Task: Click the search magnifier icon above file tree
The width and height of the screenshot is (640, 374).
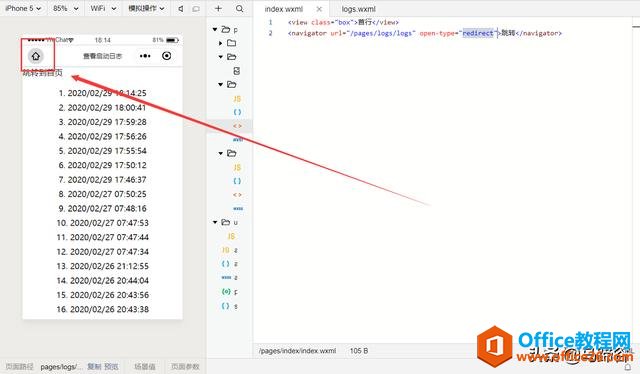Action: click(240, 8)
